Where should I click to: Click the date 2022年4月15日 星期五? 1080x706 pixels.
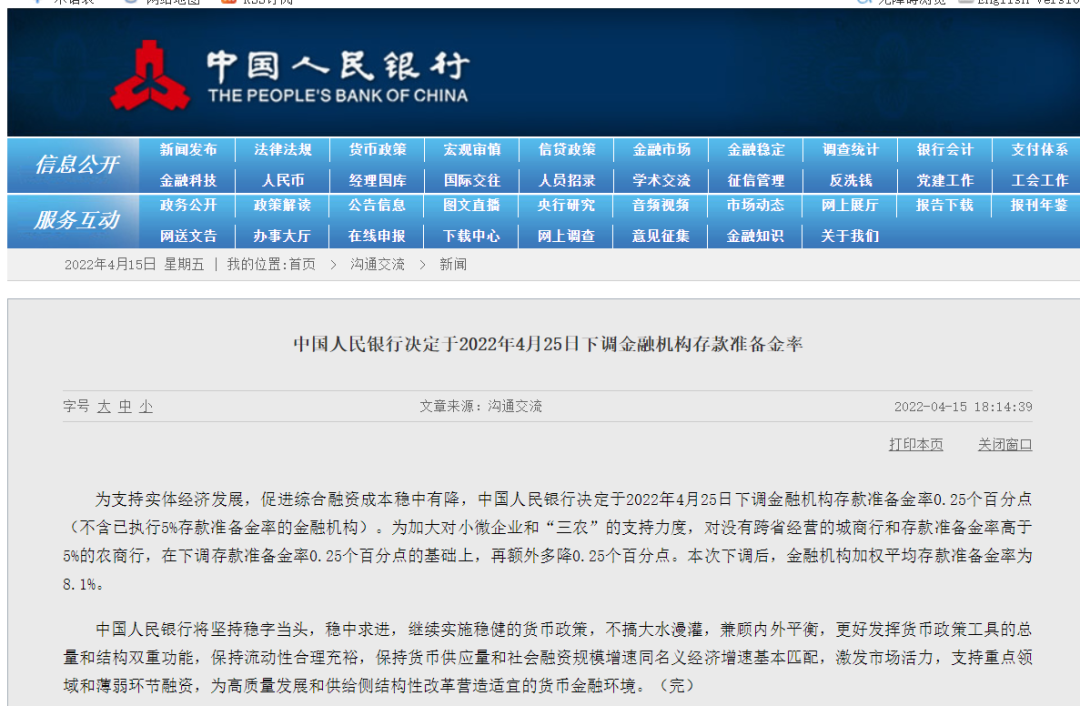tap(134, 264)
